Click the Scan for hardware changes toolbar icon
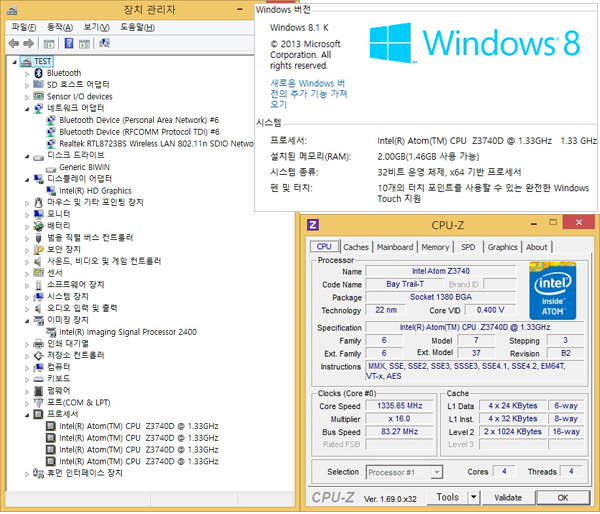The width and height of the screenshot is (600, 514). [x=104, y=43]
